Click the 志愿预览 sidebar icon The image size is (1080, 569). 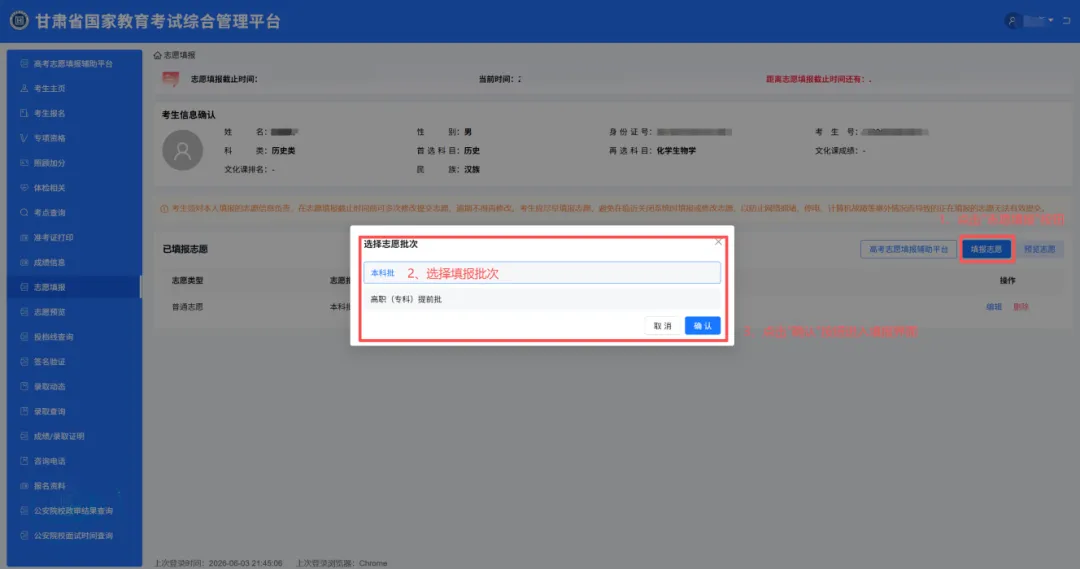tap(24, 311)
